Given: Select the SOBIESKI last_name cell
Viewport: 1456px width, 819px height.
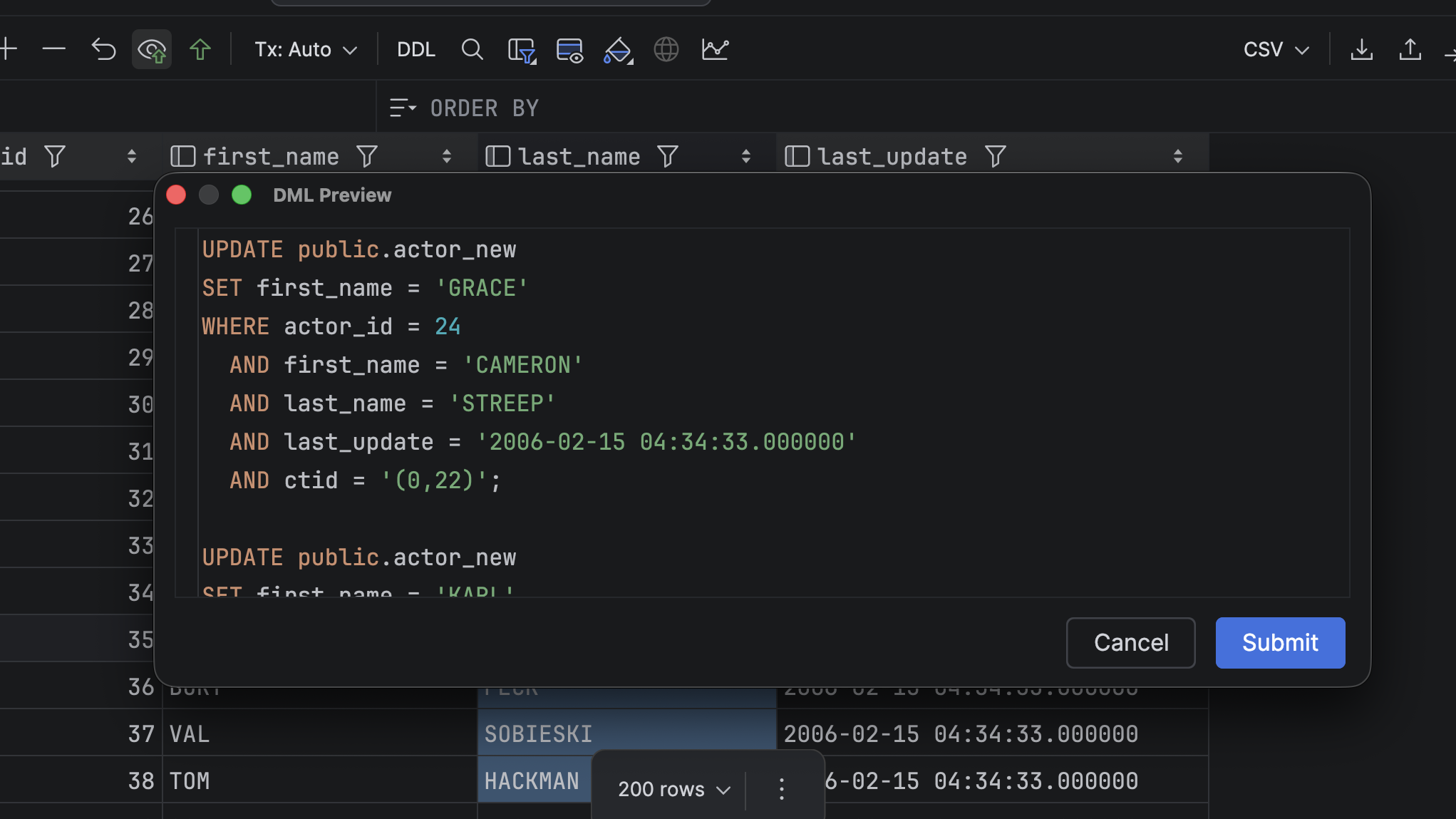Looking at the screenshot, I should coord(626,733).
